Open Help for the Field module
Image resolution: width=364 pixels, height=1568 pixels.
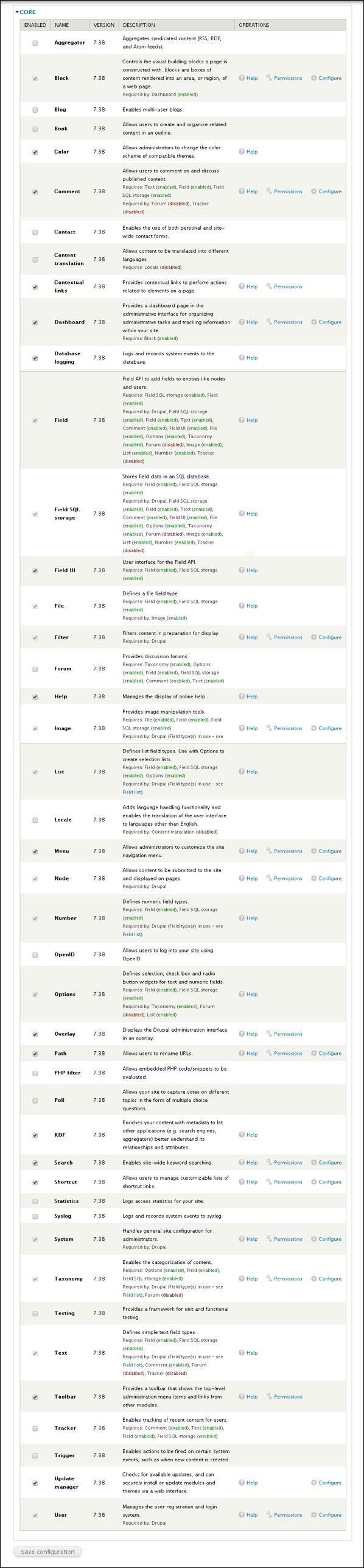tap(250, 420)
